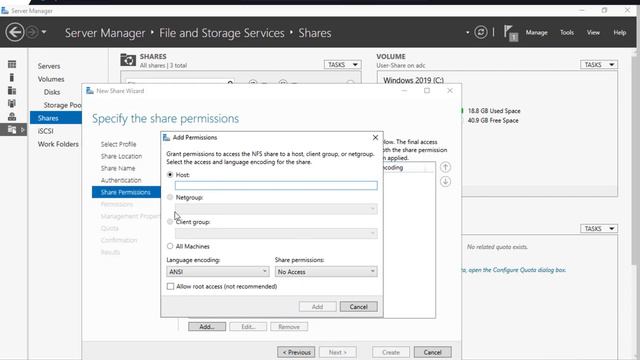Click the move down arrow beside permissions list

point(445,181)
